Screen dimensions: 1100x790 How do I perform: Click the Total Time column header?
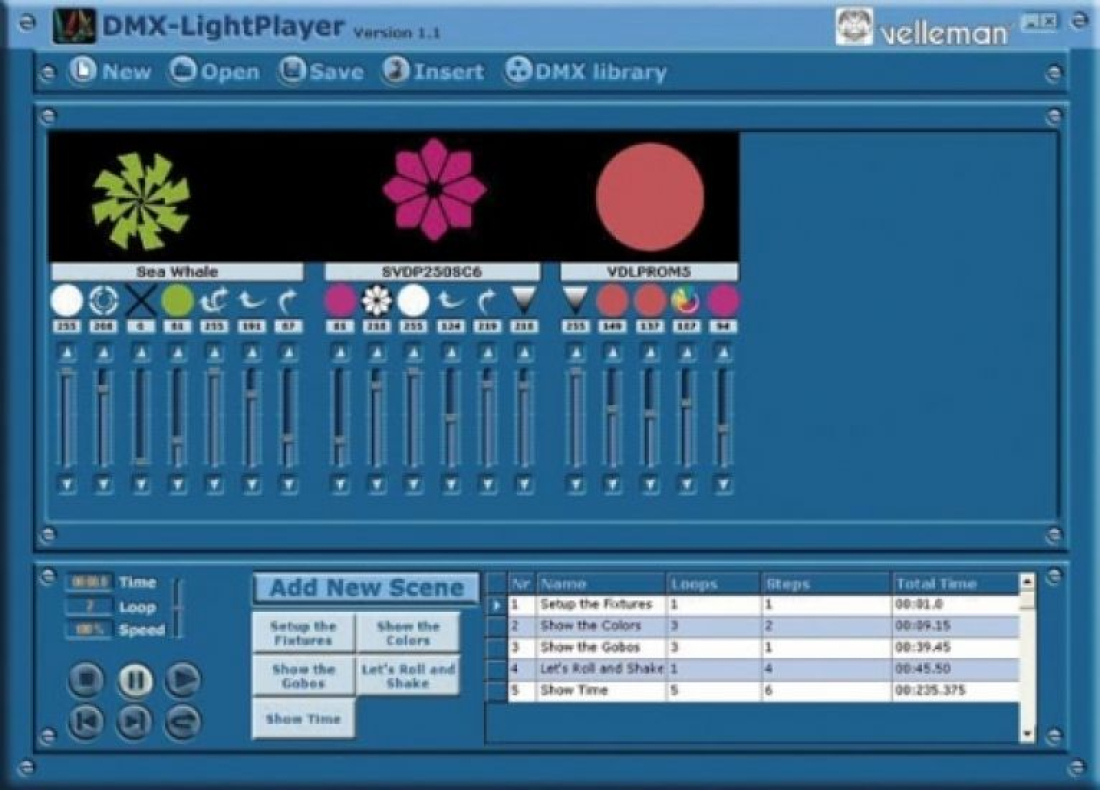pyautogui.click(x=955, y=584)
